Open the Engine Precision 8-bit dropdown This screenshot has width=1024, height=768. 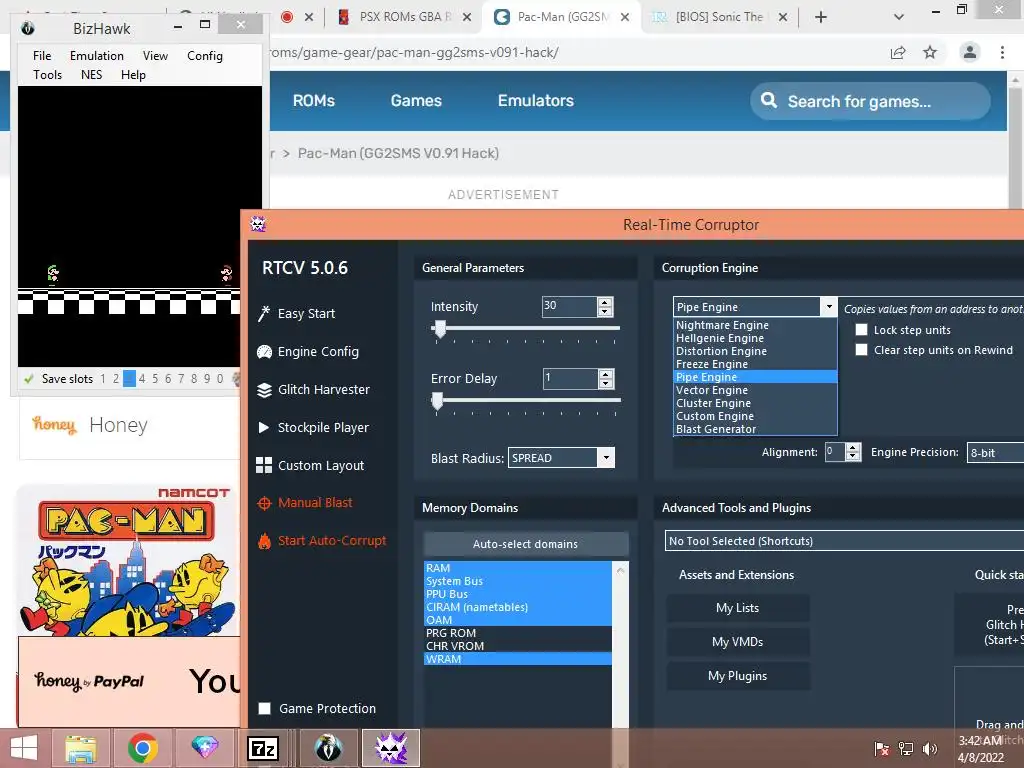tap(995, 453)
